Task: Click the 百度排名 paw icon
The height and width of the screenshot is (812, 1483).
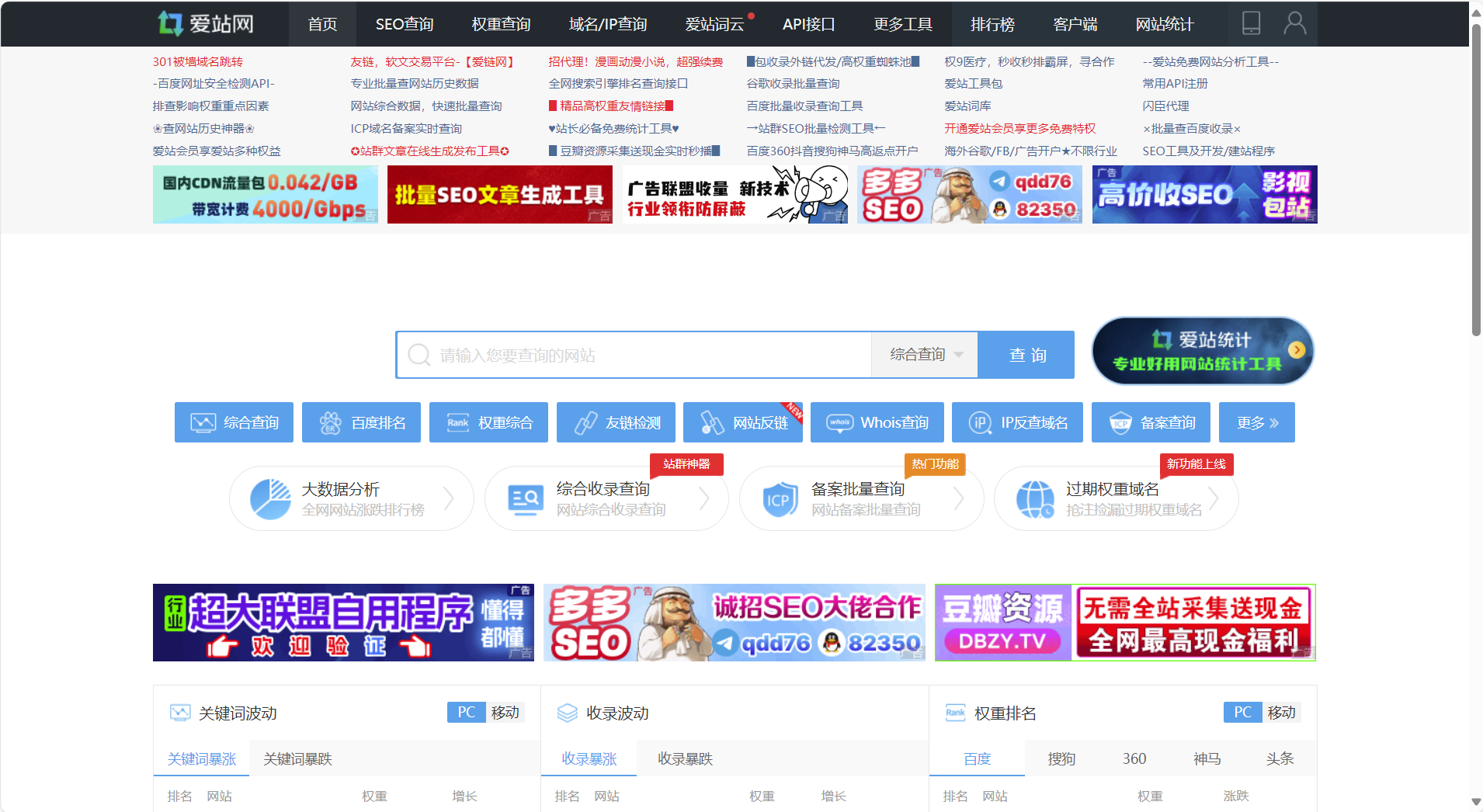Action: pos(331,422)
